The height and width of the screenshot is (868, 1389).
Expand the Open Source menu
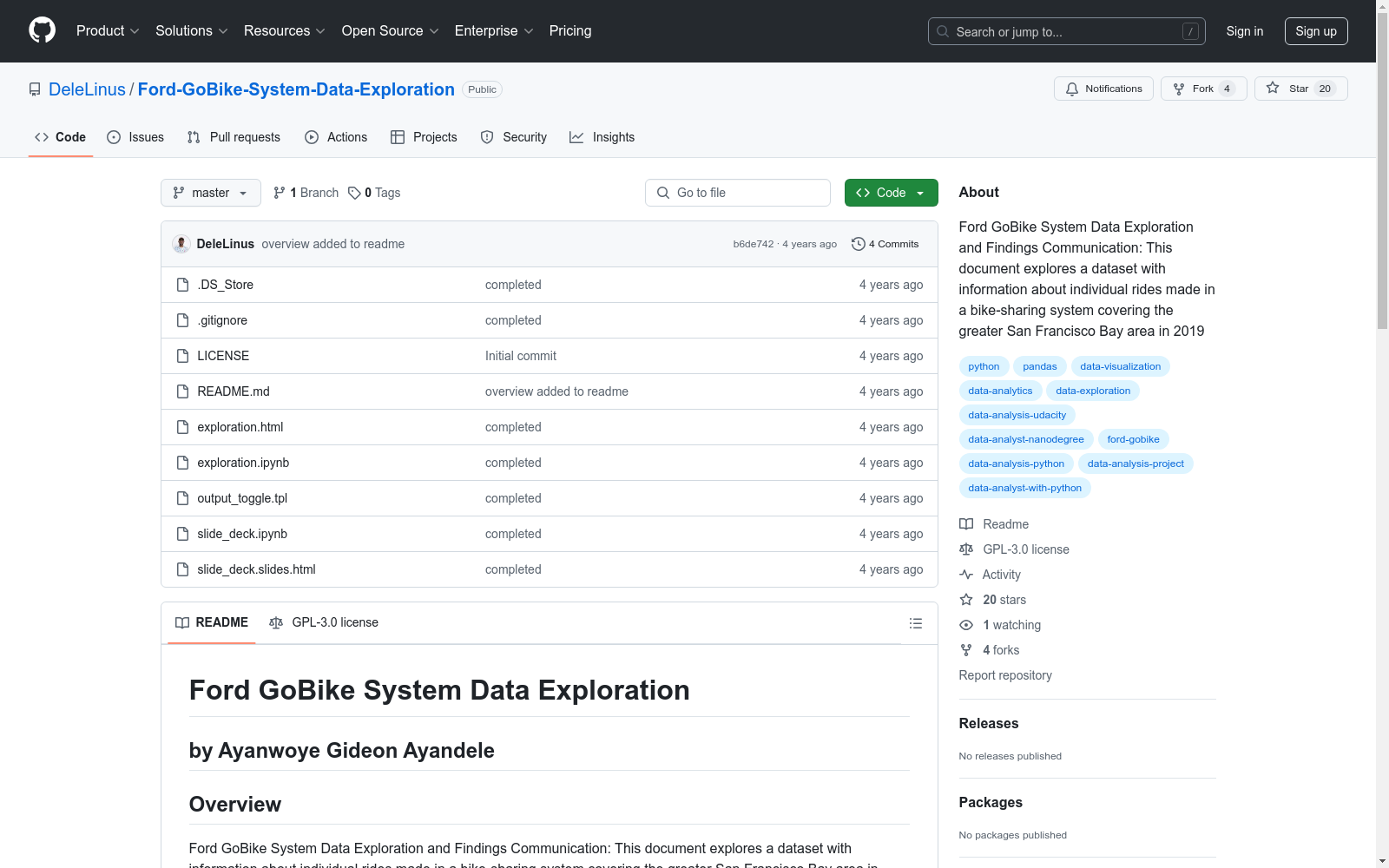391,30
